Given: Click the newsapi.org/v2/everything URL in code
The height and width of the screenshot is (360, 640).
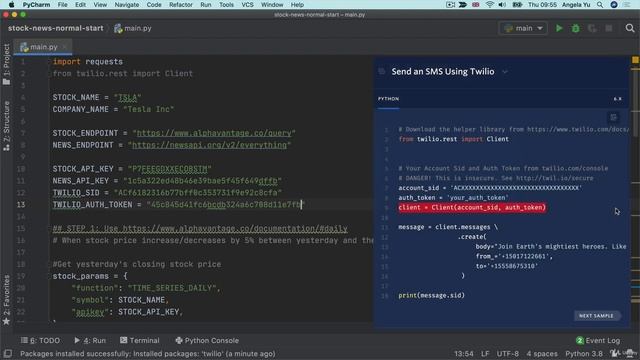Looking at the screenshot, I should point(209,145).
